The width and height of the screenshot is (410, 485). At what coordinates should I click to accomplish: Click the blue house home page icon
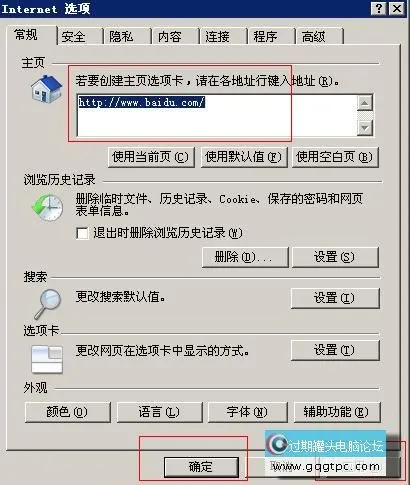coord(47,89)
